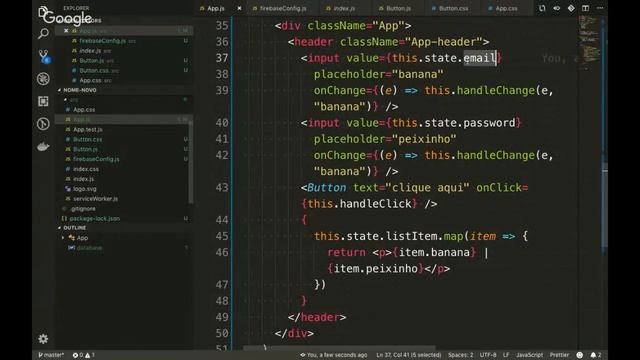Screen dimensions: 640x360
Task: Open notifications bell in status bar
Action: 596,355
